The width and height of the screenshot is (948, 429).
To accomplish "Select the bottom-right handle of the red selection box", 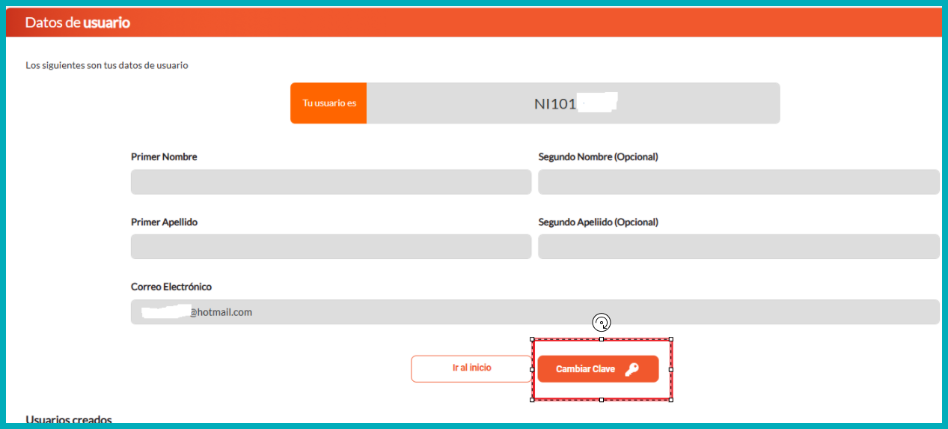I will tap(671, 400).
